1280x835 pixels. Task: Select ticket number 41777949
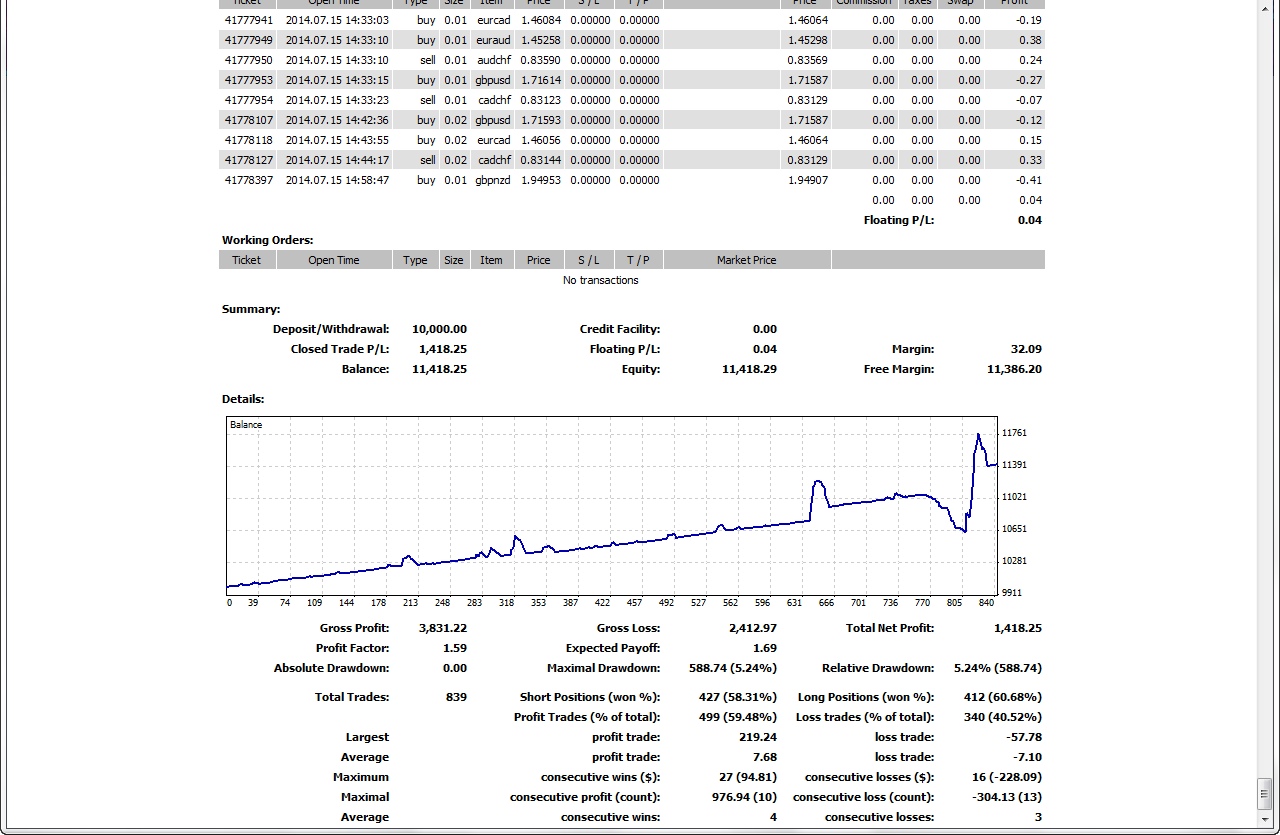pyautogui.click(x=249, y=40)
